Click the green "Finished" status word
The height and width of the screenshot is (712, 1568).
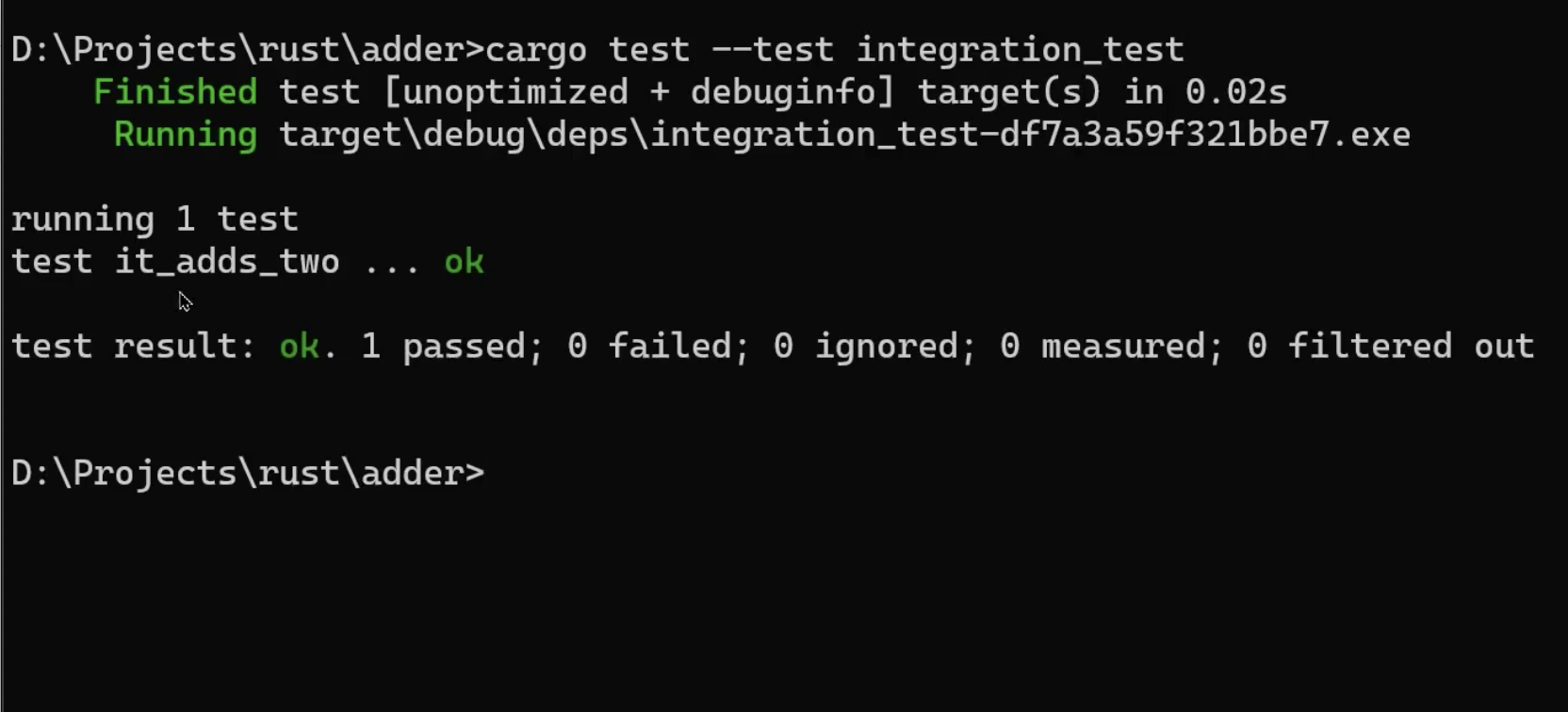pyautogui.click(x=175, y=92)
